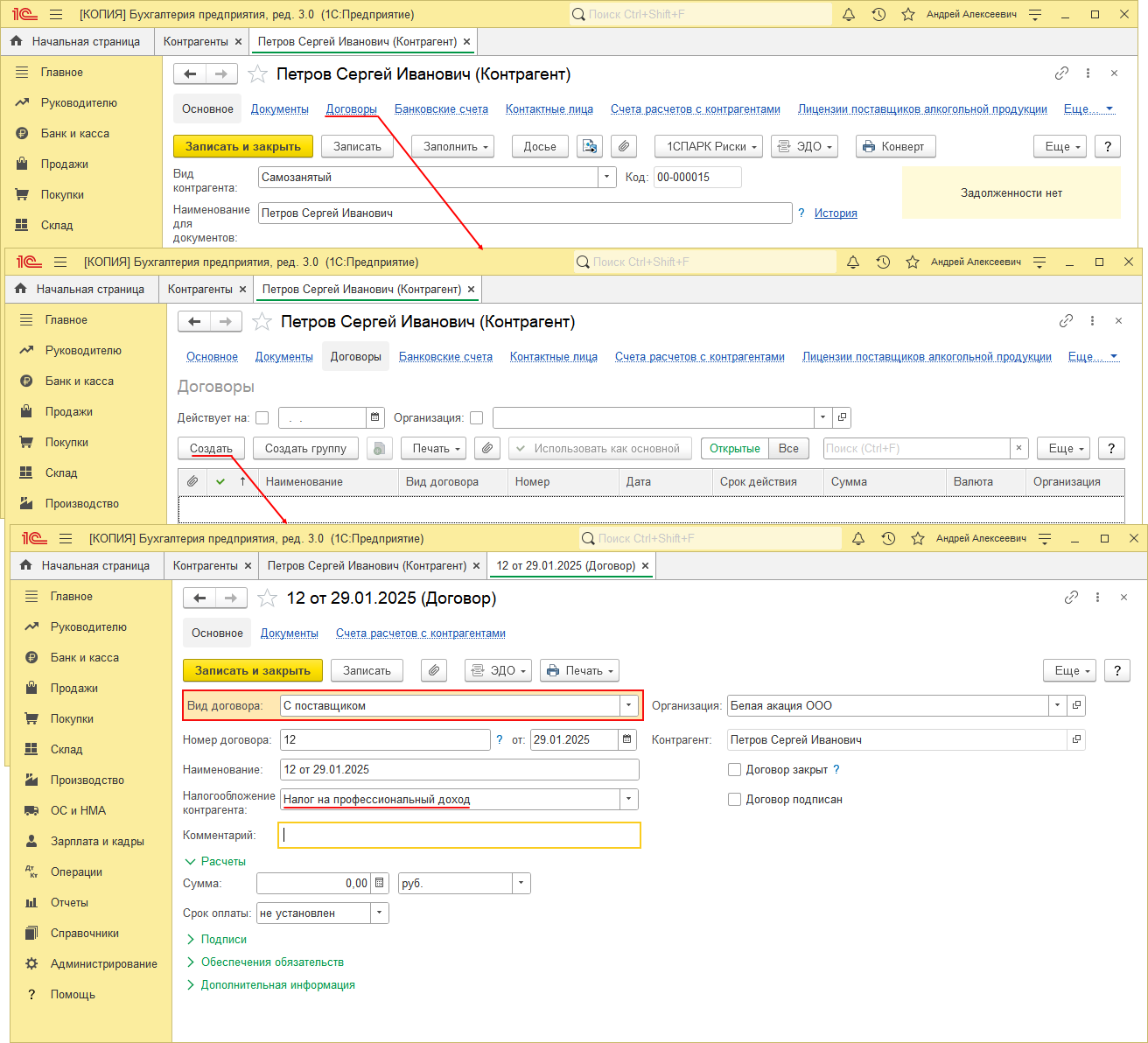1148x1043 pixels.
Task: Click the history clock icon in bottom header
Action: point(888,539)
